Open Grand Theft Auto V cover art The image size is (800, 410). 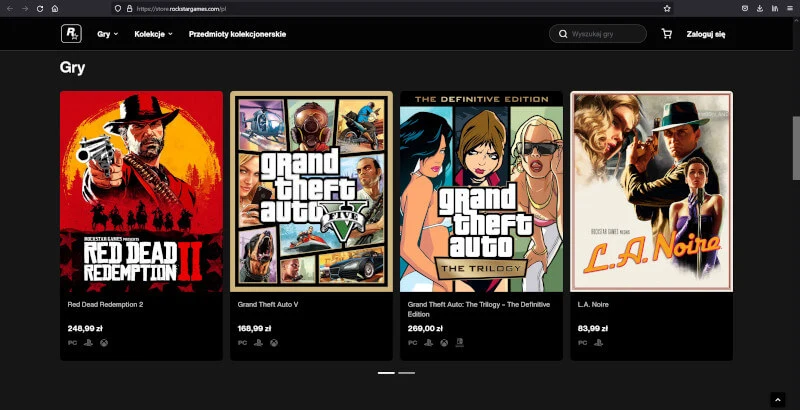(311, 191)
